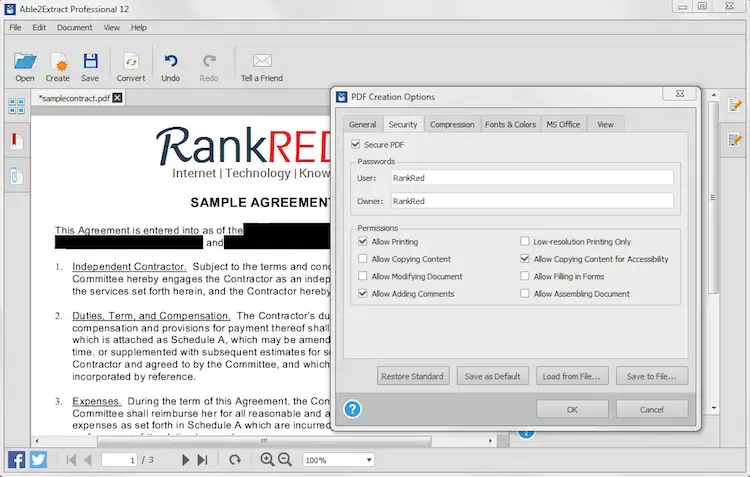Open the top edit panel icon on right sidebar
This screenshot has width=750, height=477.
(x=734, y=104)
